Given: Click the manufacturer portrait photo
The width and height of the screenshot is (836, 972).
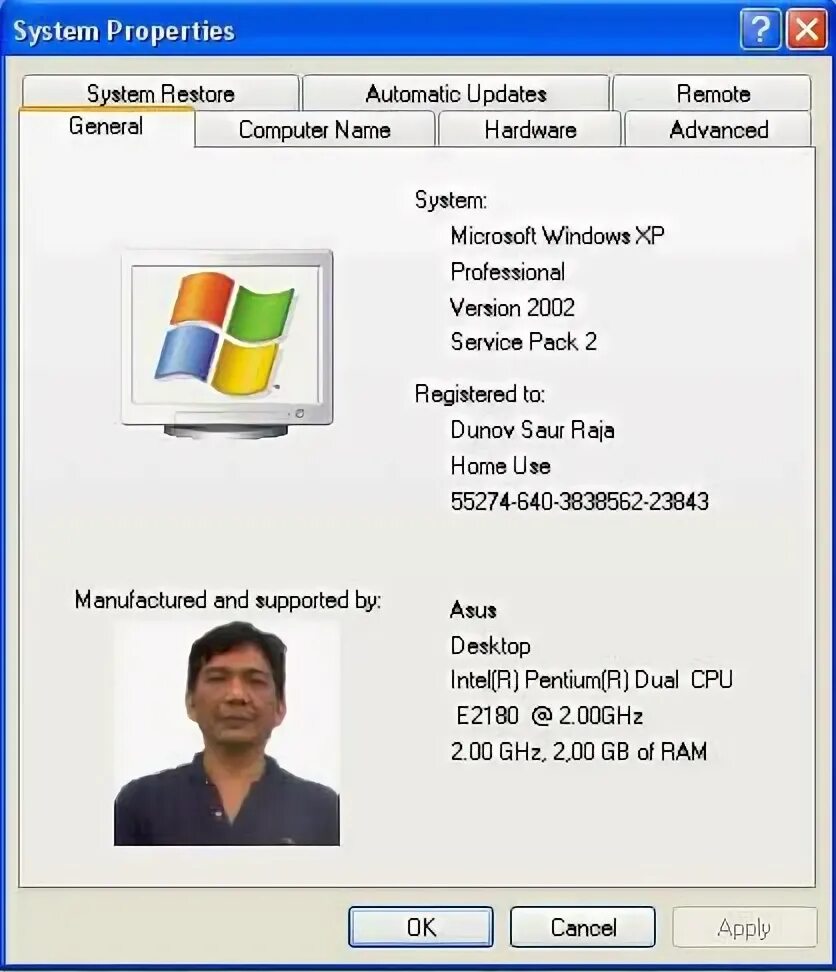Looking at the screenshot, I should tap(227, 733).
